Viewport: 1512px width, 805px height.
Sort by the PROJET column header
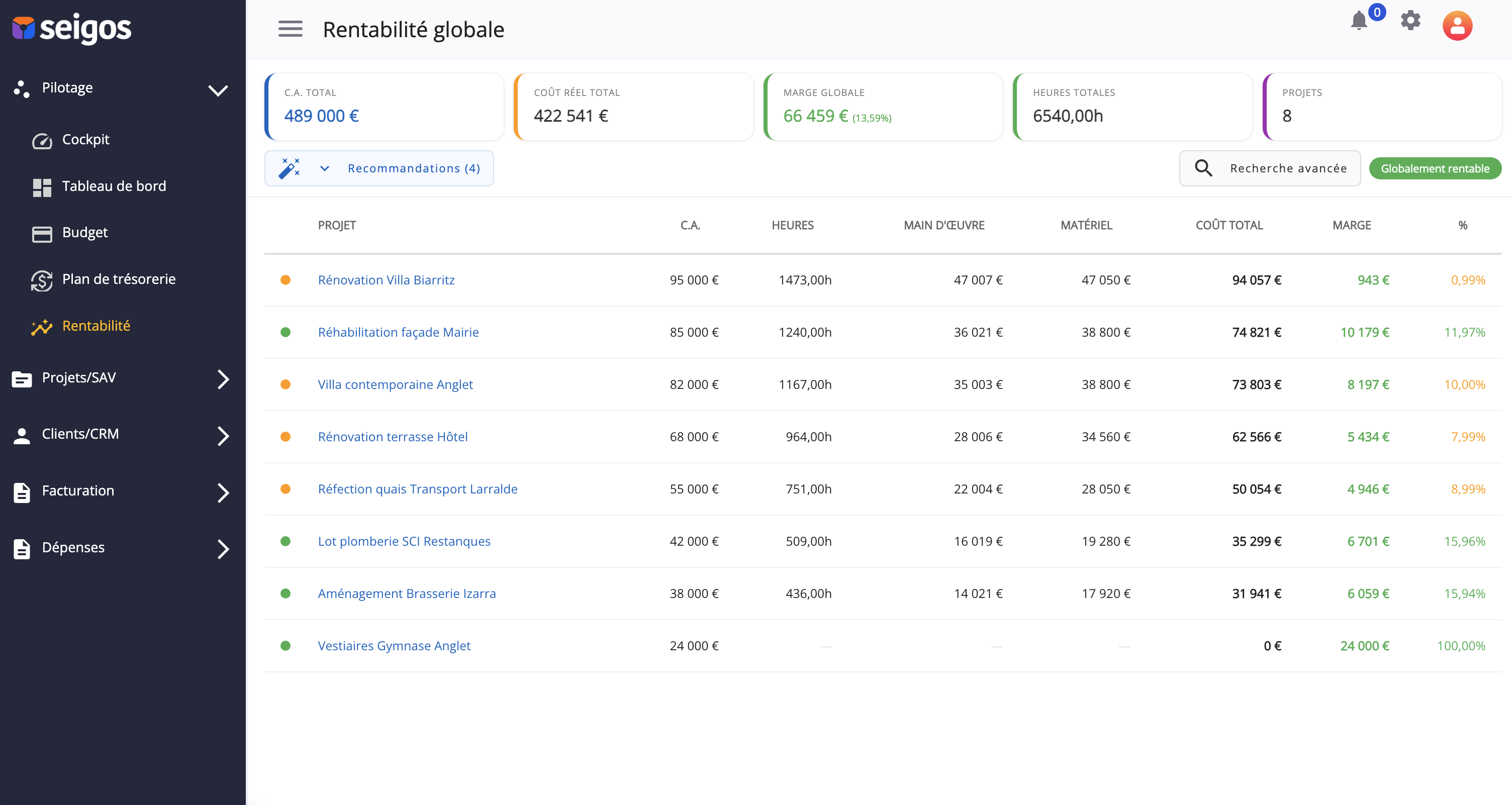tap(337, 225)
